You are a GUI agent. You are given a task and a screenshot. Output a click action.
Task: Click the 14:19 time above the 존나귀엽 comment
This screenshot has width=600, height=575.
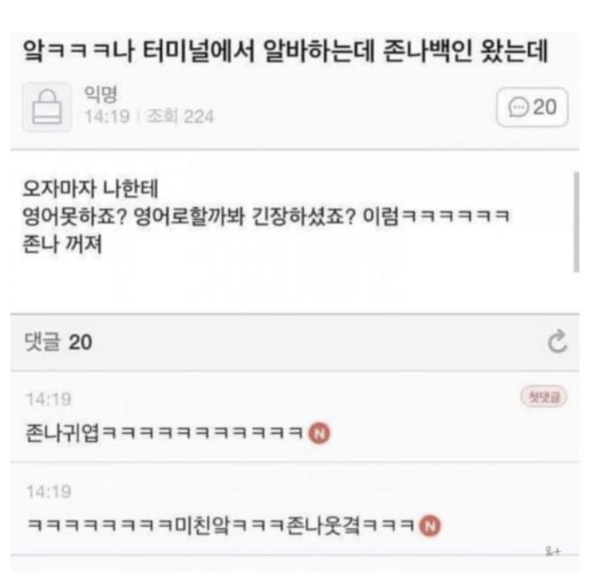(49, 399)
